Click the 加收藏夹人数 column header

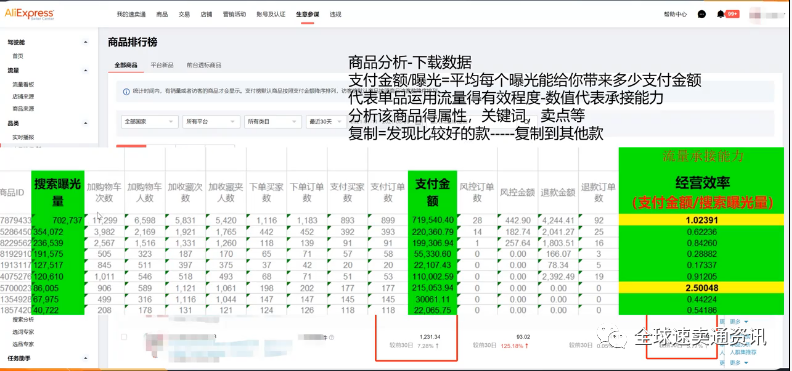tap(226, 193)
